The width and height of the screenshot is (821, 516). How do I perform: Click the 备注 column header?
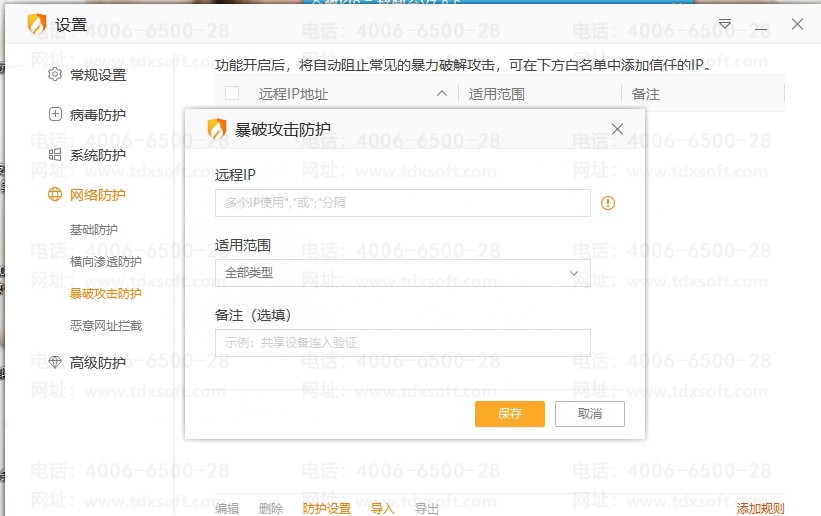click(x=646, y=94)
